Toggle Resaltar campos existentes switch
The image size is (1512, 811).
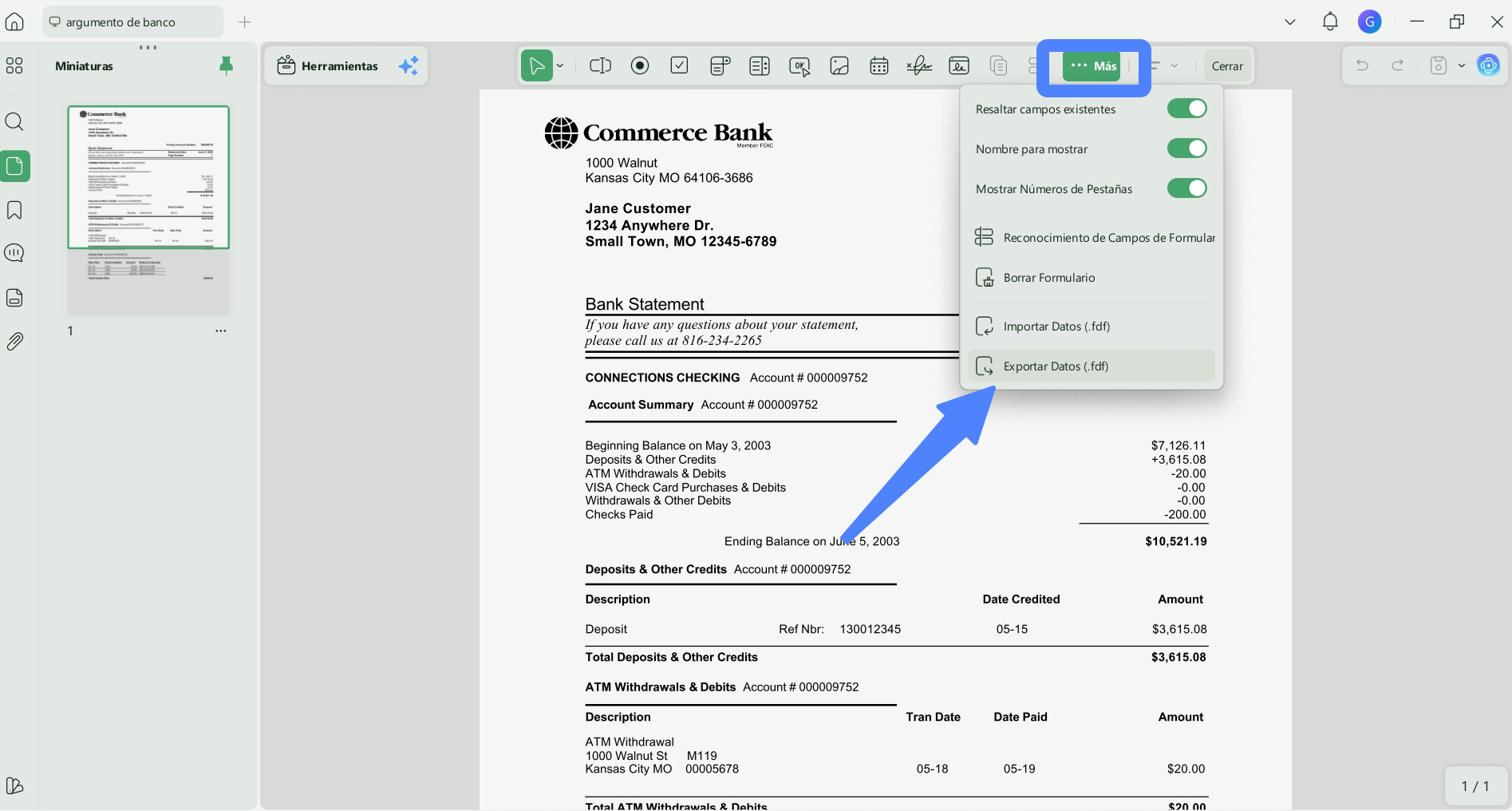tap(1186, 109)
